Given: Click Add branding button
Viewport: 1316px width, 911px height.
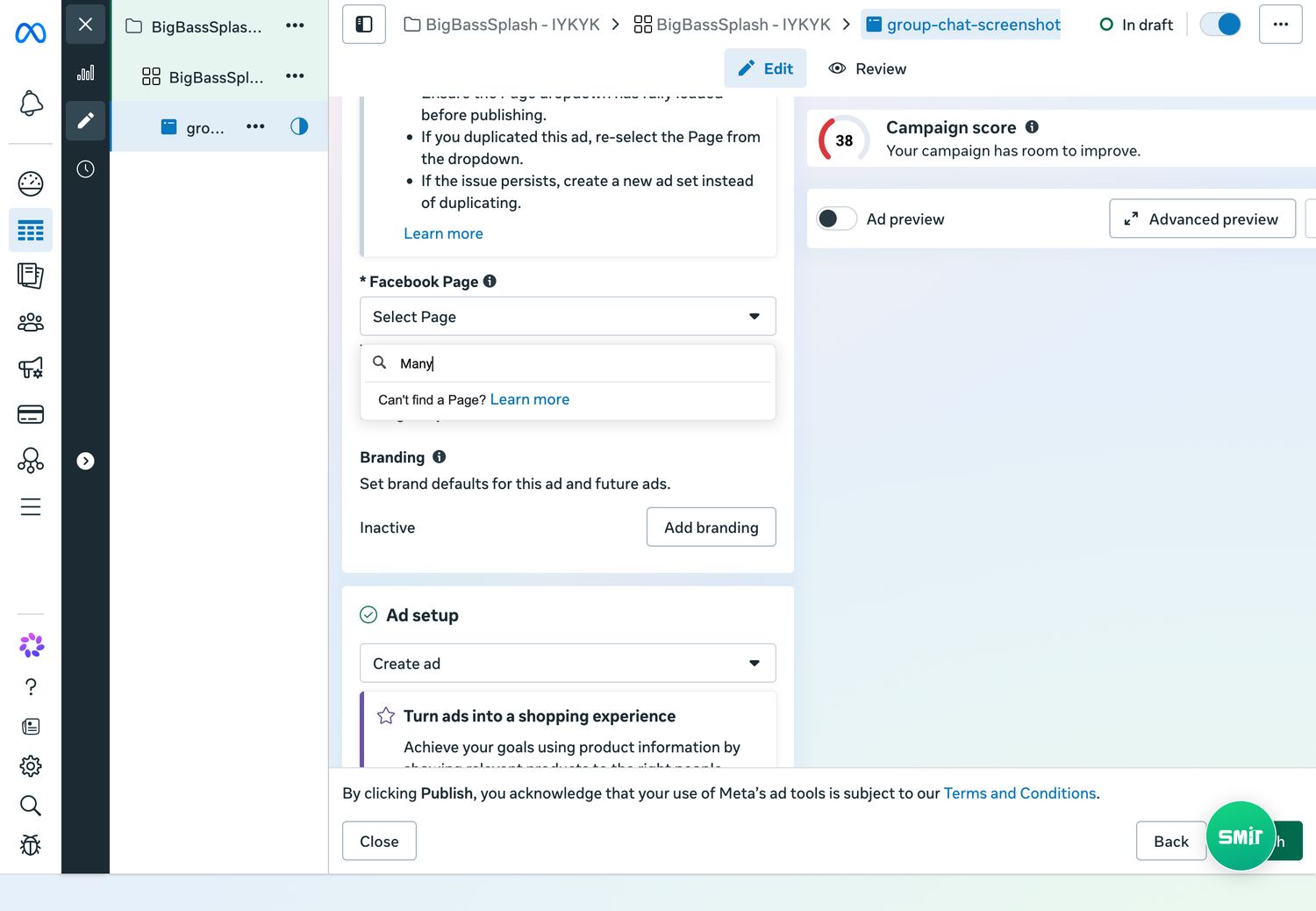Looking at the screenshot, I should pos(712,527).
